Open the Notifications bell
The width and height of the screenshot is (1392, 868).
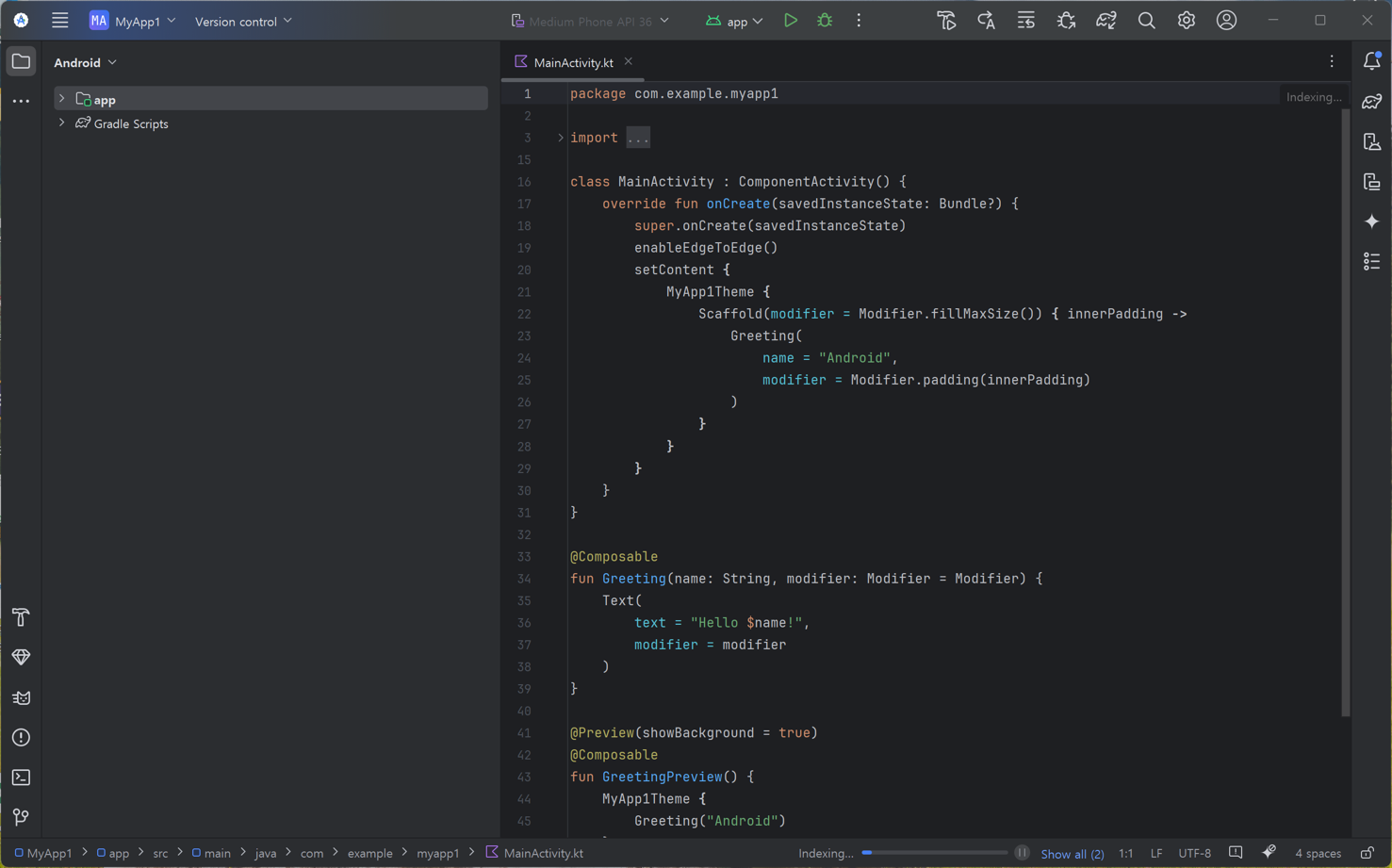pyautogui.click(x=1372, y=61)
